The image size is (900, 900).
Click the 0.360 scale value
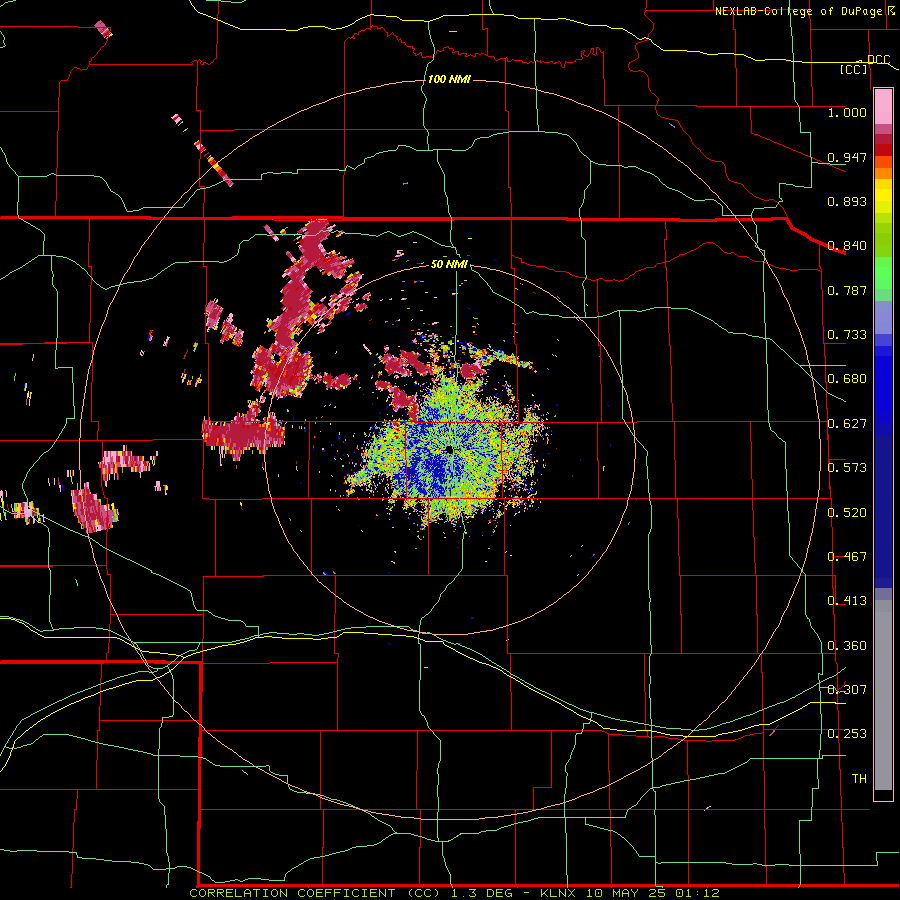coord(847,646)
